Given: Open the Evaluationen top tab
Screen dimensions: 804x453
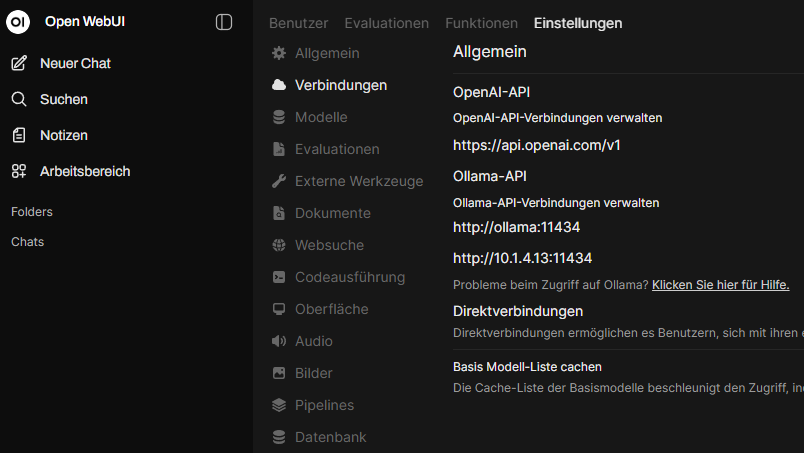Looking at the screenshot, I should point(386,23).
